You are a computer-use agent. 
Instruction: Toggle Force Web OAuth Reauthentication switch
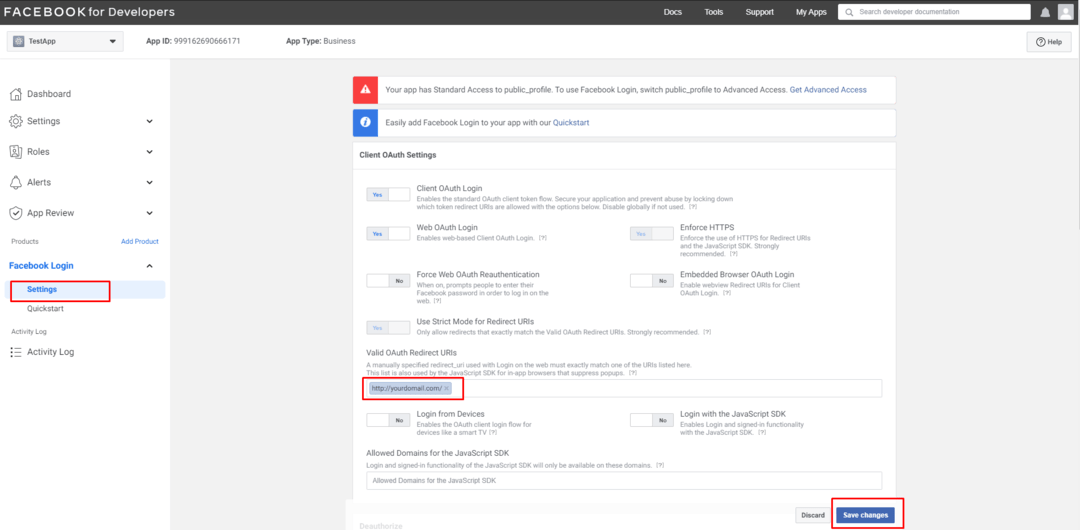(388, 281)
